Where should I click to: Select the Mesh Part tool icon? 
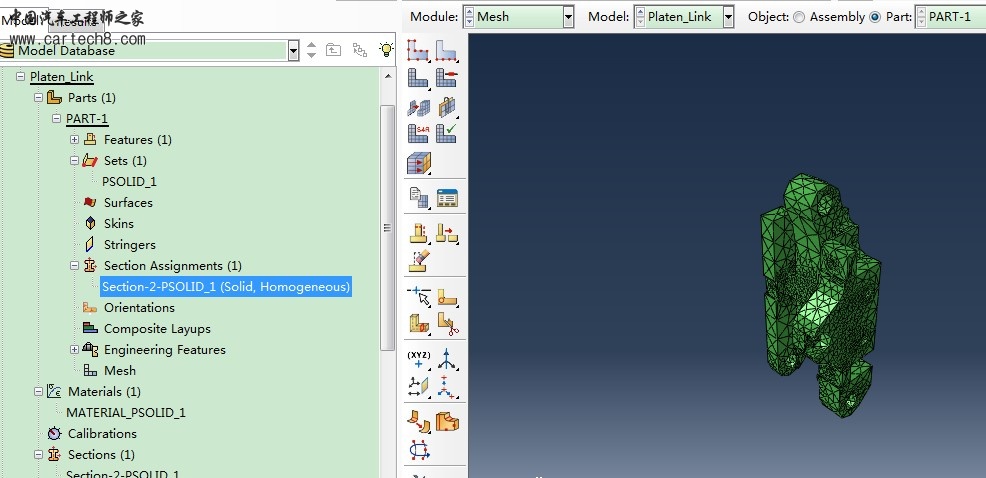[418, 76]
